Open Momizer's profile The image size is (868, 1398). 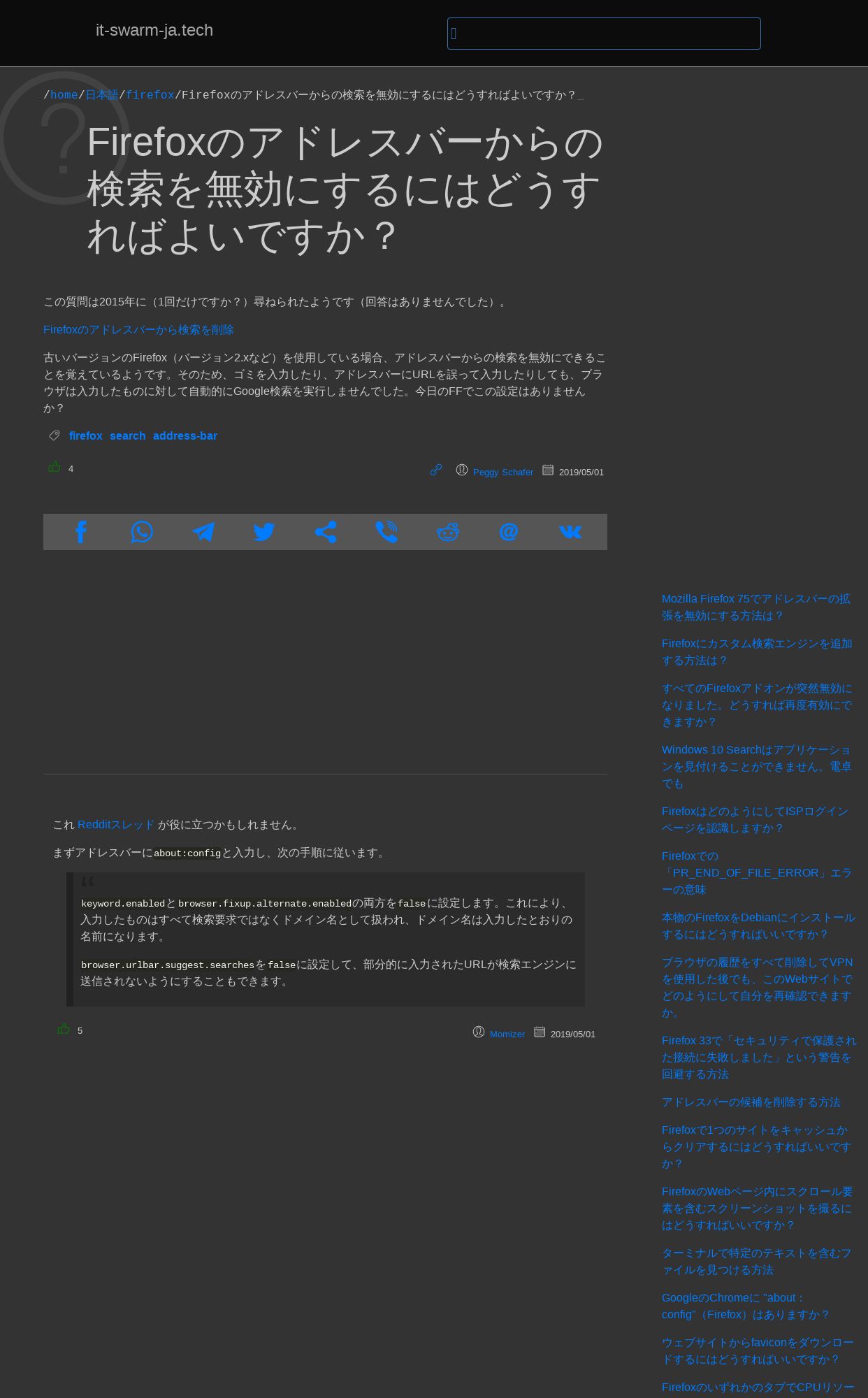click(507, 1035)
